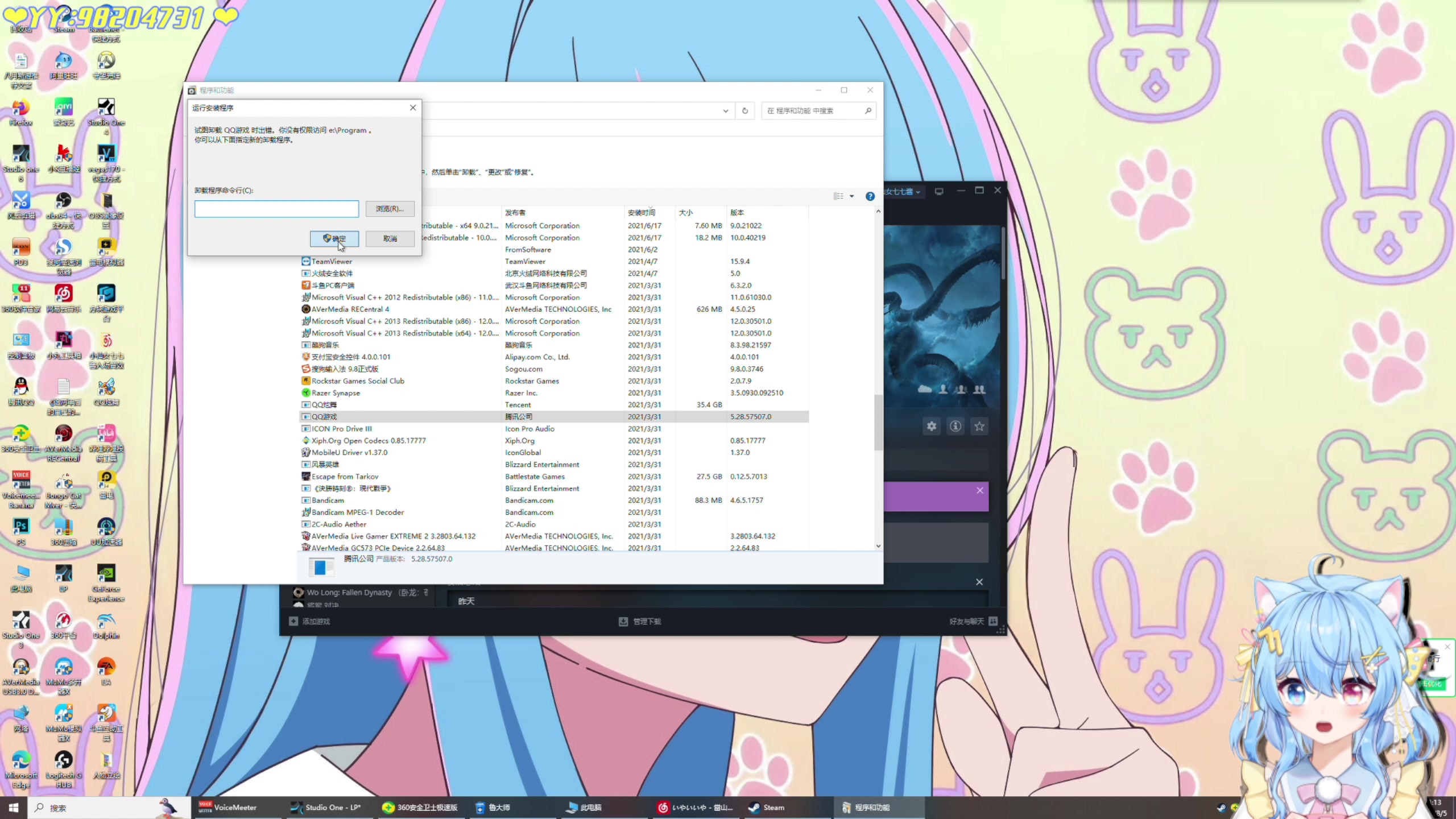Viewport: 1456px width, 819px height.
Task: Click the Steam settings gear icon
Action: pyautogui.click(x=932, y=426)
